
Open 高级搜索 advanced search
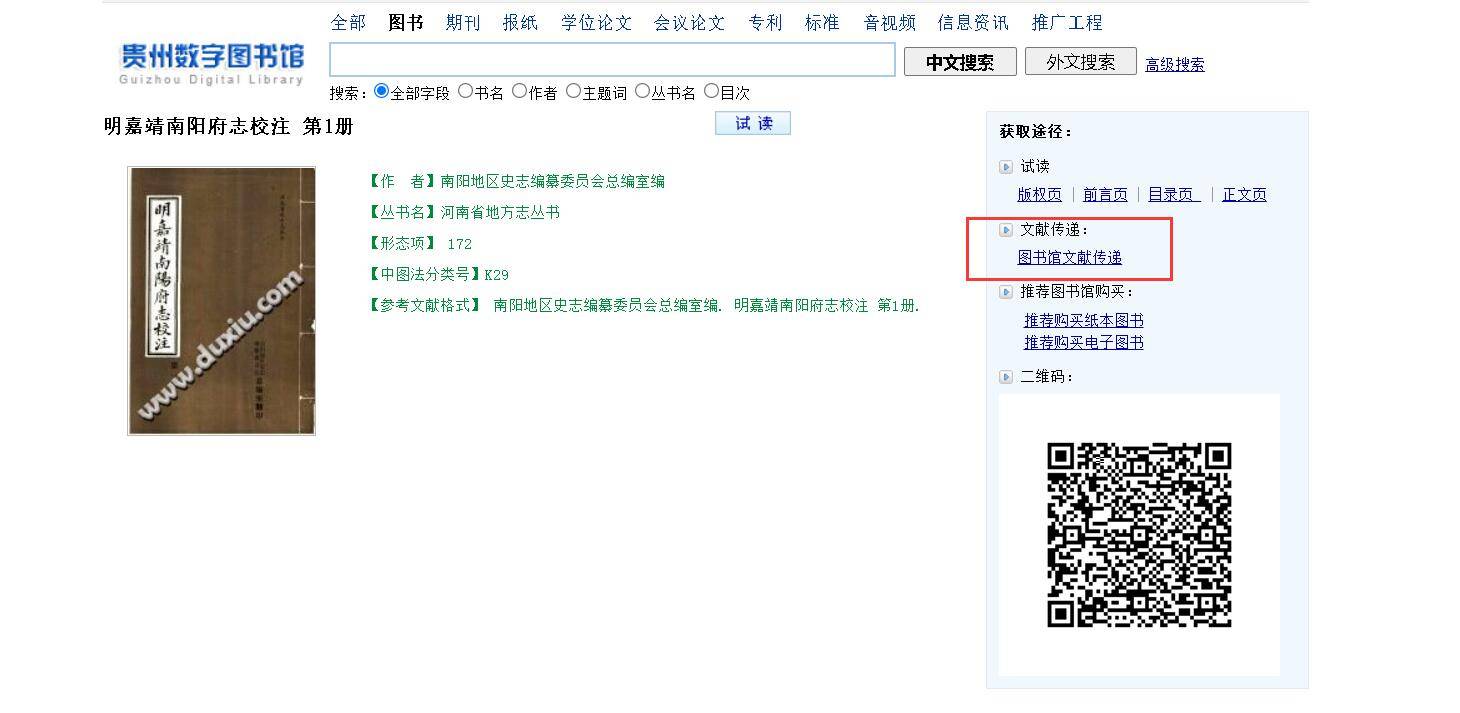point(1174,64)
